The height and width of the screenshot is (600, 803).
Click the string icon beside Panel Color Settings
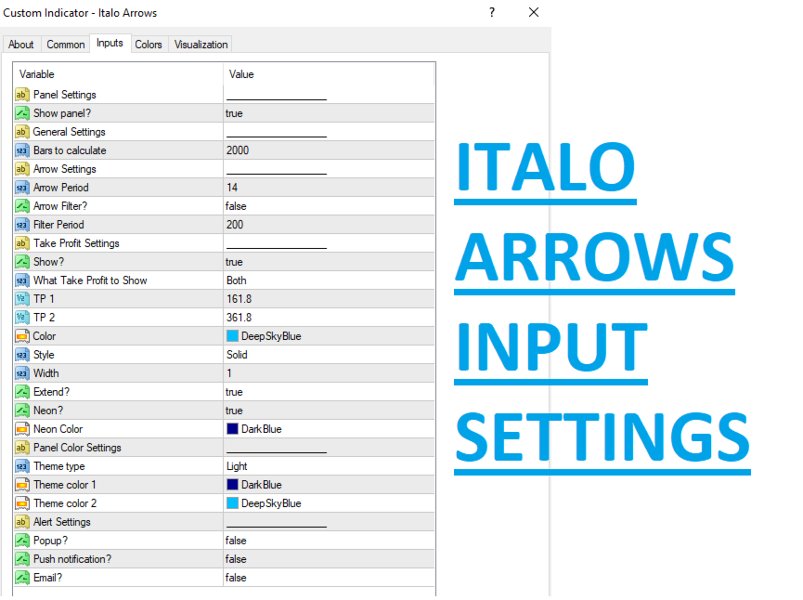pyautogui.click(x=22, y=447)
